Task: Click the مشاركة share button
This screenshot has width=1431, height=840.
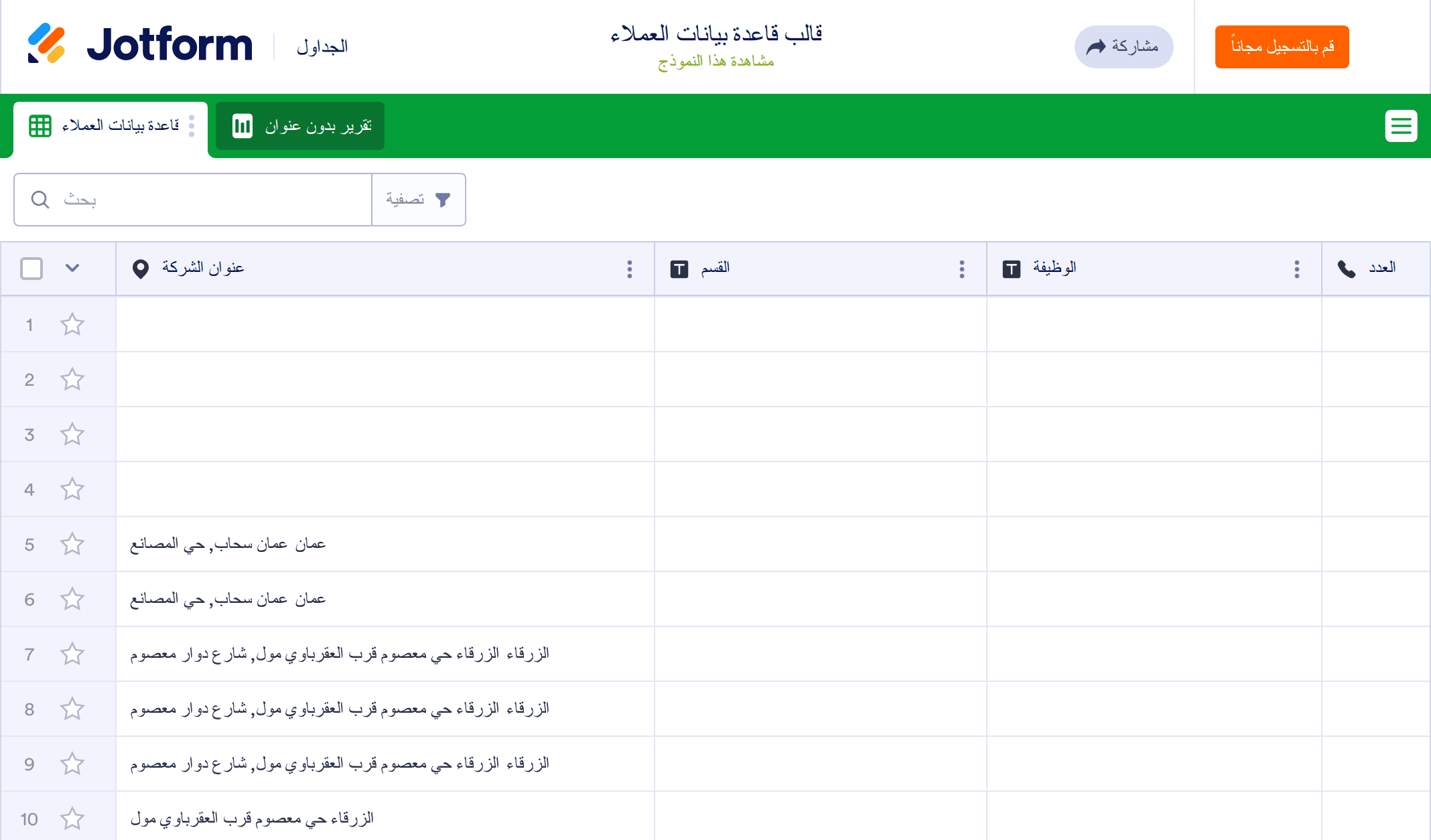Action: [1123, 47]
